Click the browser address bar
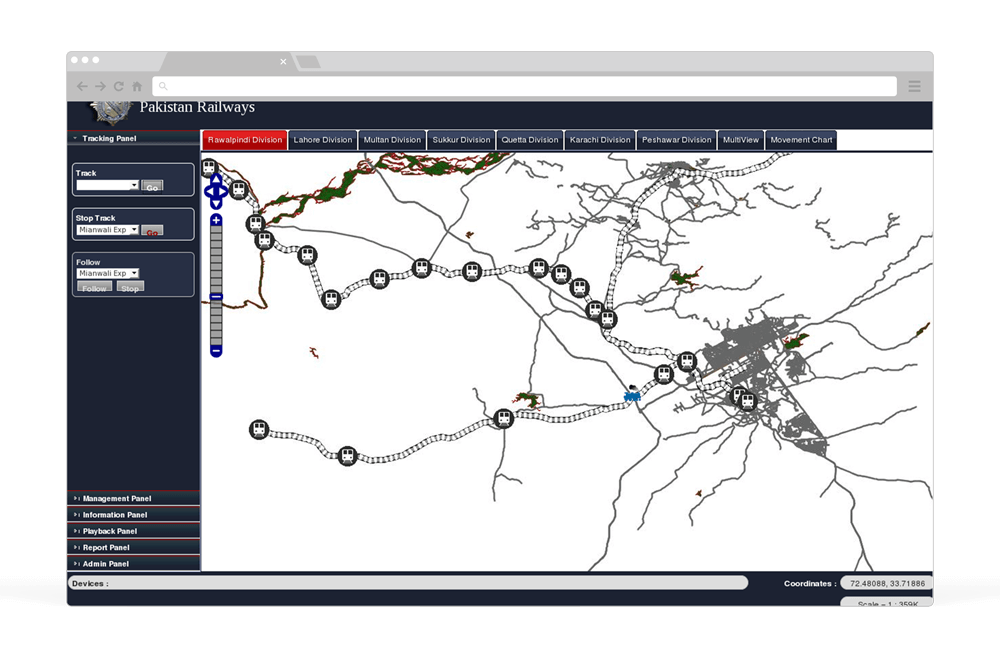 pos(524,86)
